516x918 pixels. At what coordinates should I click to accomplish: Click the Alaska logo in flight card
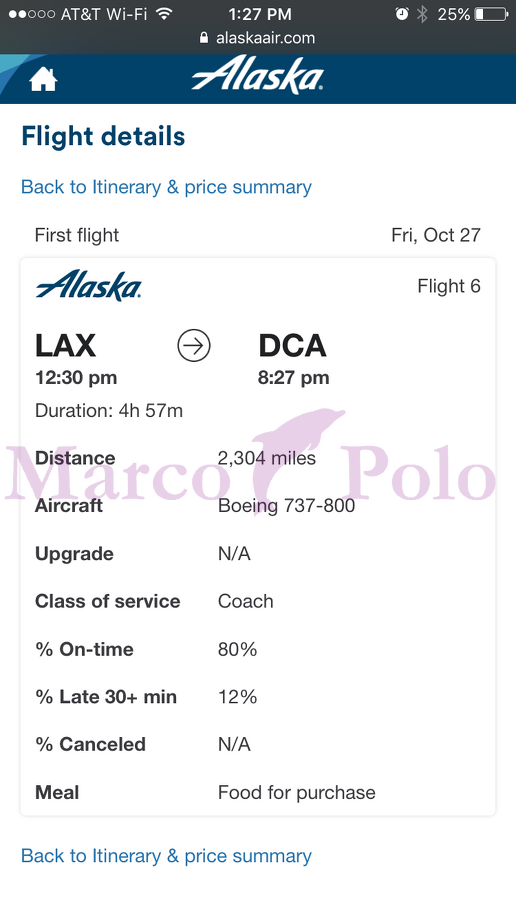pyautogui.click(x=88, y=285)
